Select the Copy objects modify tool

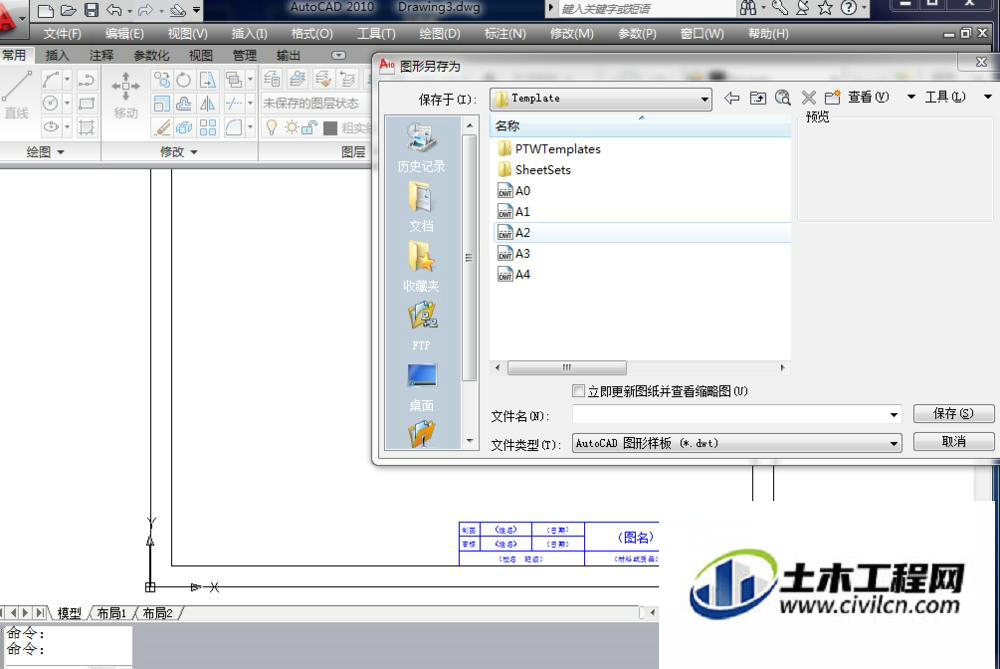point(162,80)
